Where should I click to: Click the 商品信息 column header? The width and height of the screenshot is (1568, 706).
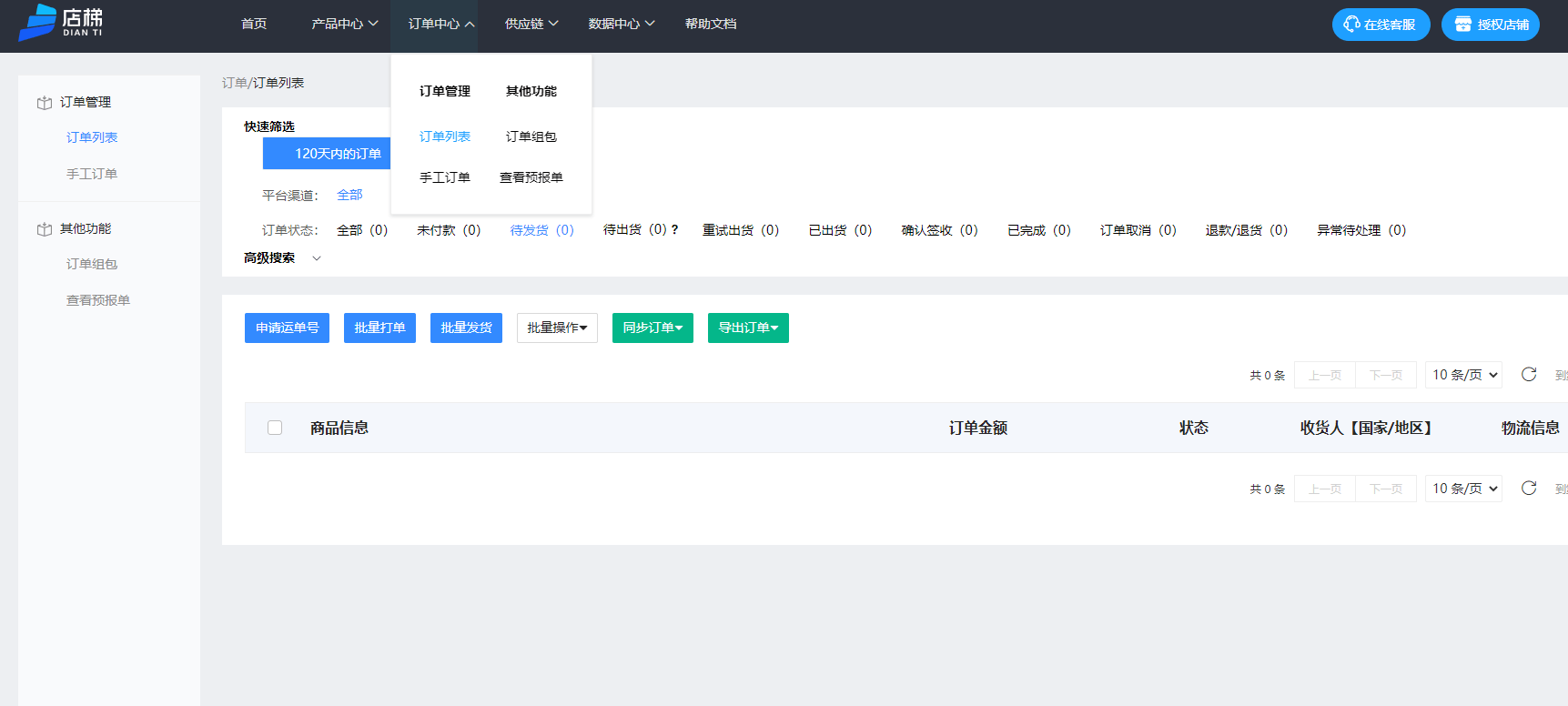point(339,428)
